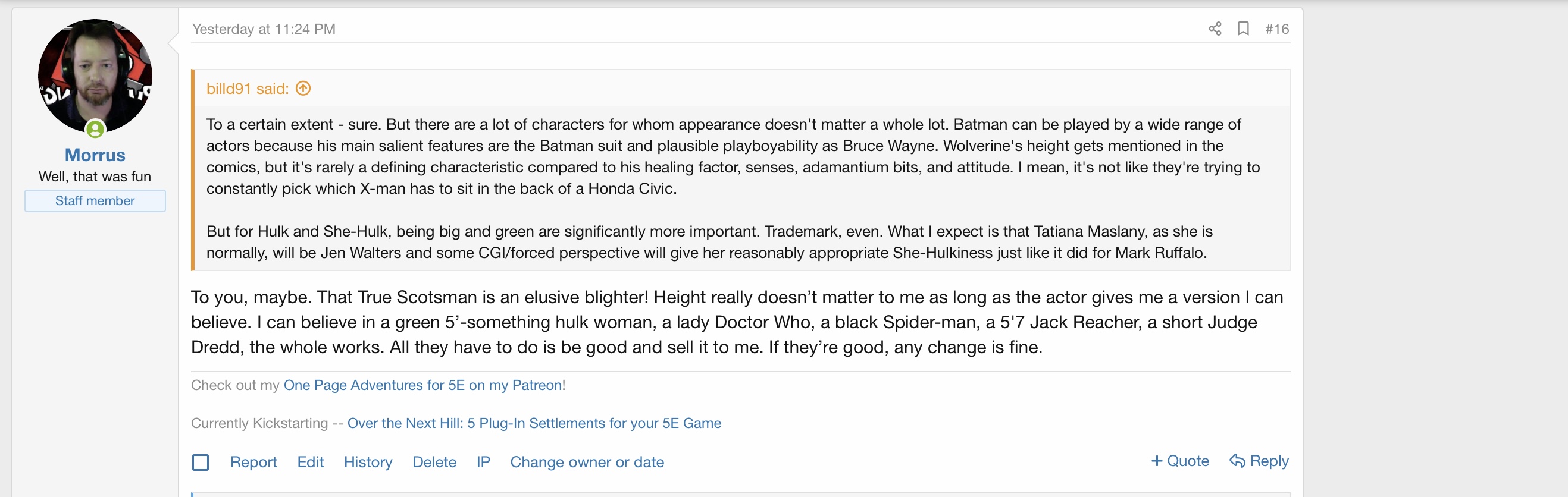Image resolution: width=1568 pixels, height=497 pixels.
Task: Bookmark this post with the bookmark icon
Action: tap(1243, 29)
